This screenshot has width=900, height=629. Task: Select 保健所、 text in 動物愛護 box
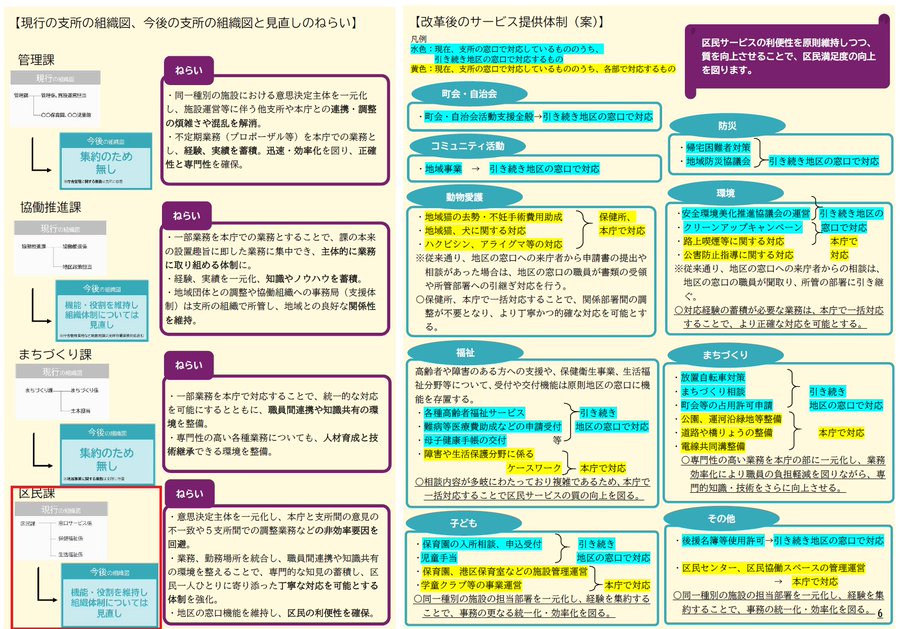[615, 217]
